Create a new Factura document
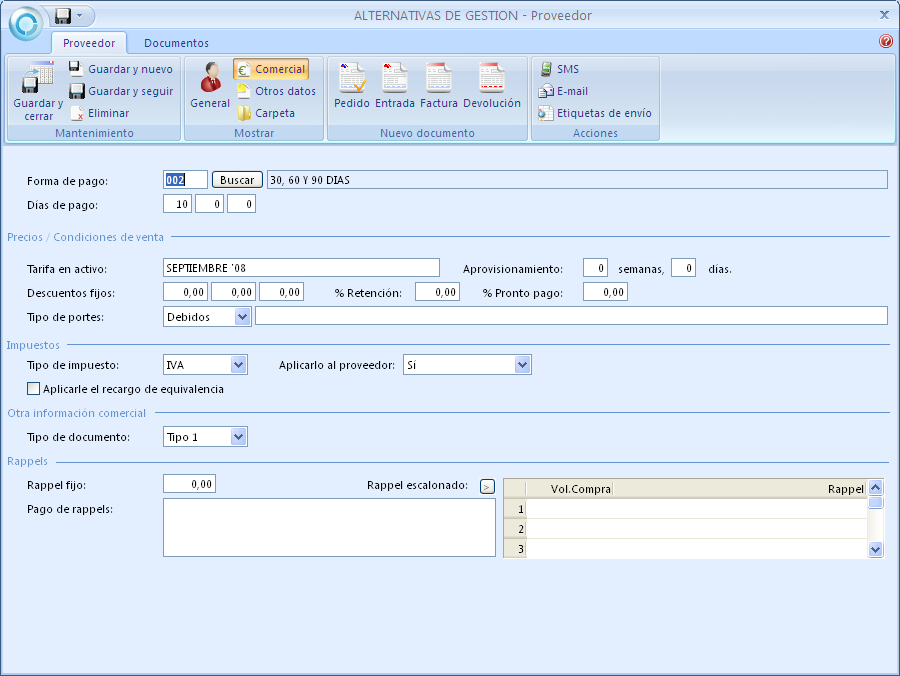This screenshot has height=676, width=900. [x=439, y=87]
